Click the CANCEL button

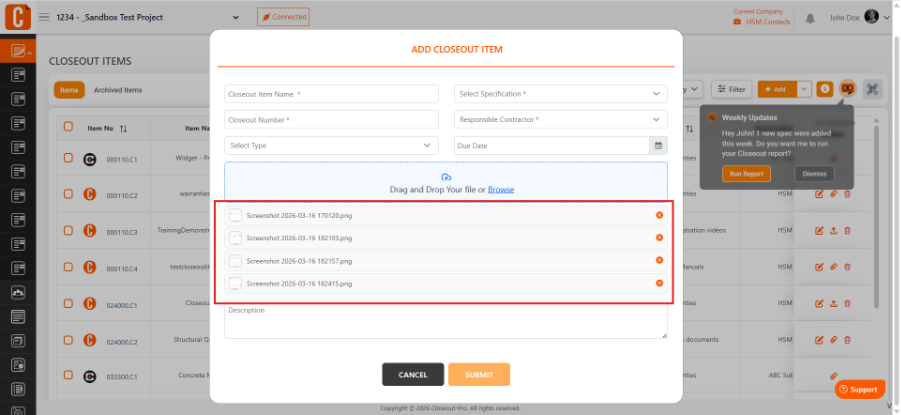(x=413, y=375)
